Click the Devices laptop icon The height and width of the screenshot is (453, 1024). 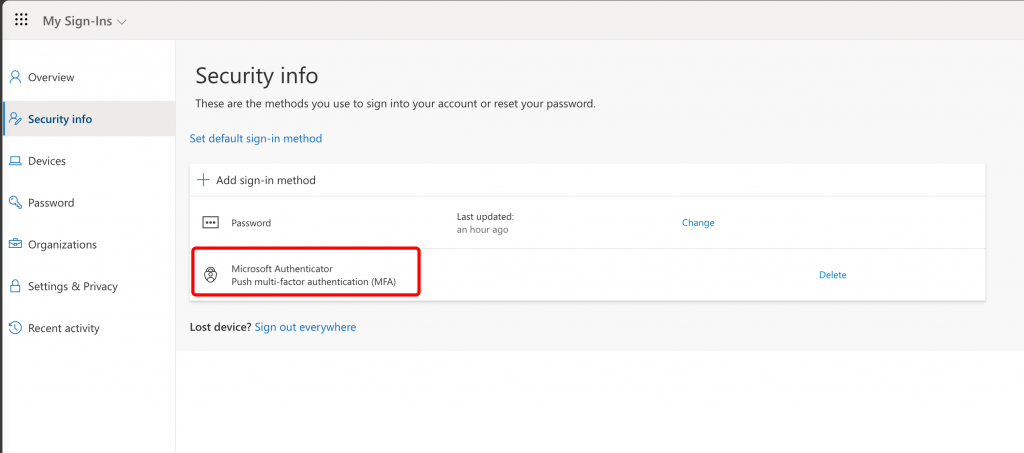click(x=15, y=161)
